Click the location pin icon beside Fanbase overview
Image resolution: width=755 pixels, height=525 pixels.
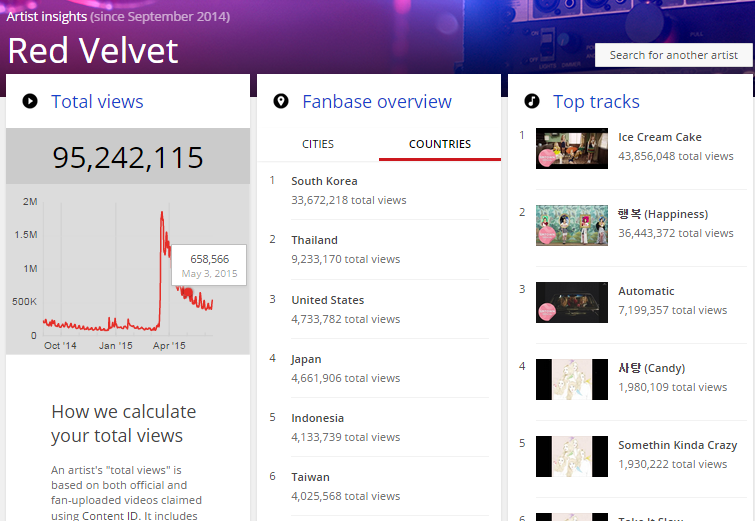point(281,101)
